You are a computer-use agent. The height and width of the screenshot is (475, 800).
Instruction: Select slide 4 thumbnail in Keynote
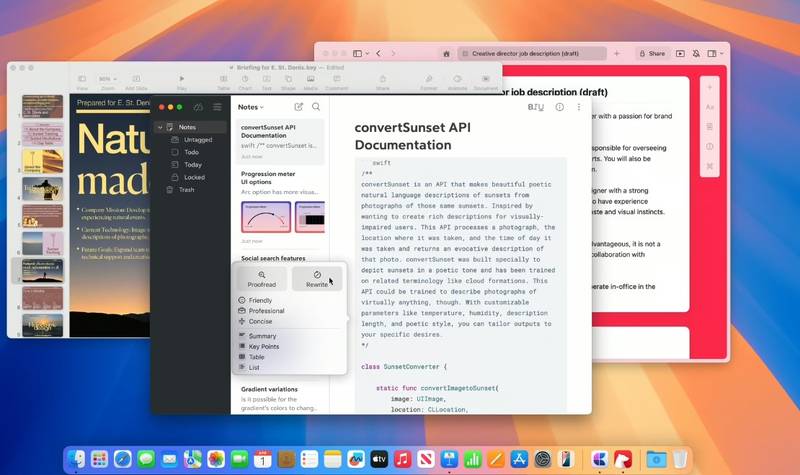(42, 189)
